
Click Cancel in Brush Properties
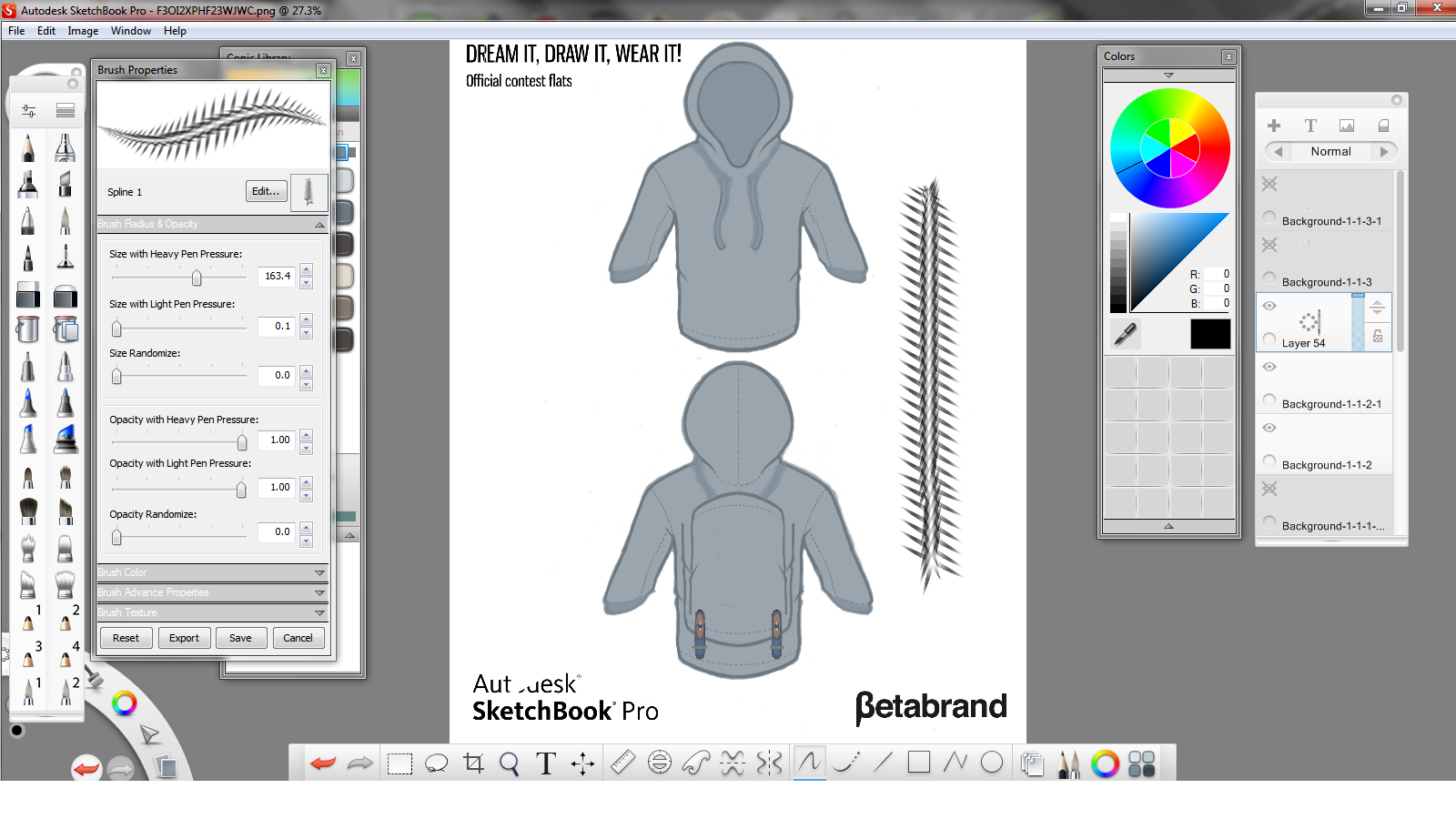pos(298,638)
